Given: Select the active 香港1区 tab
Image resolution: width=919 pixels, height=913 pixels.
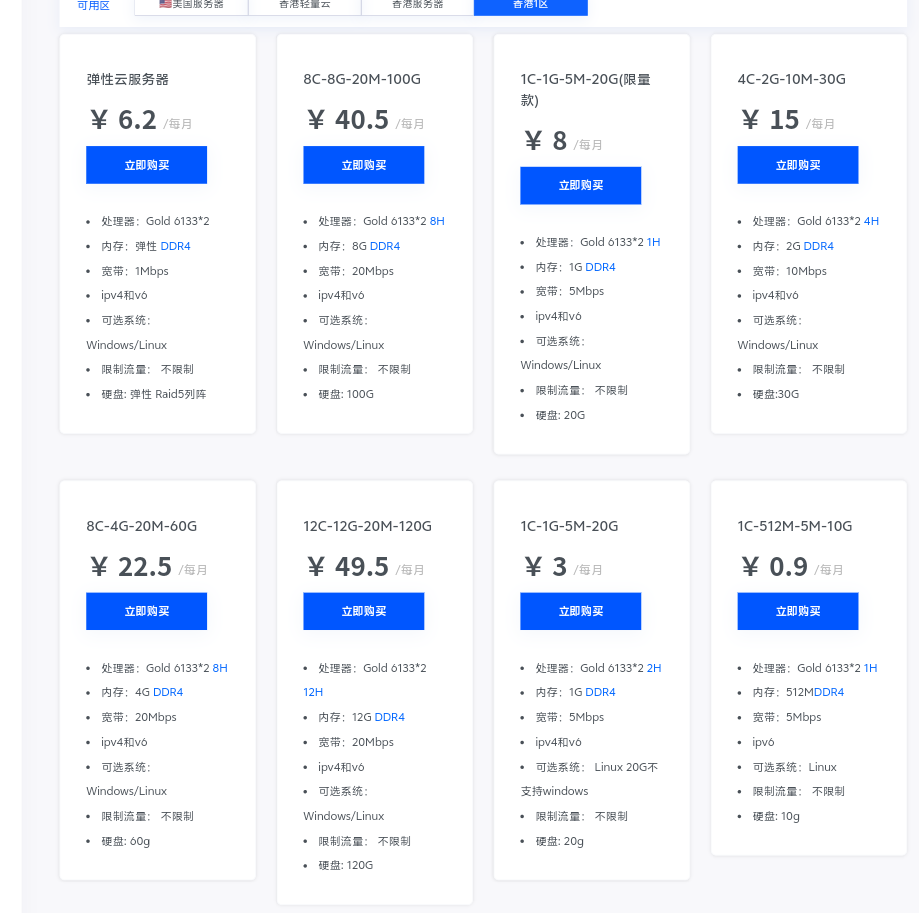Looking at the screenshot, I should click(530, 5).
